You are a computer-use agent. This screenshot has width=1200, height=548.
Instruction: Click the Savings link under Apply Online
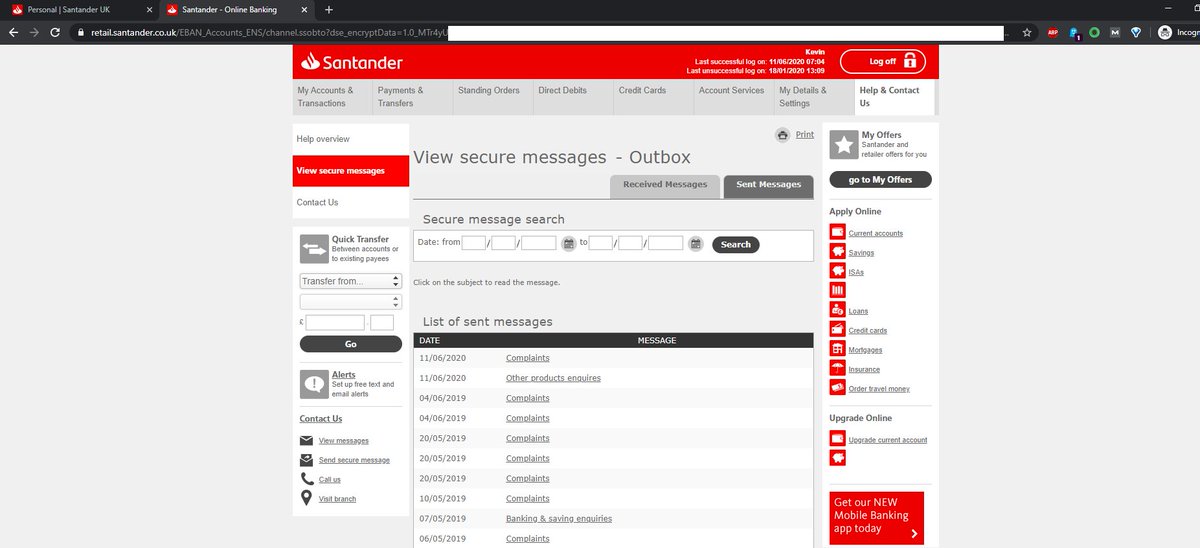click(861, 252)
